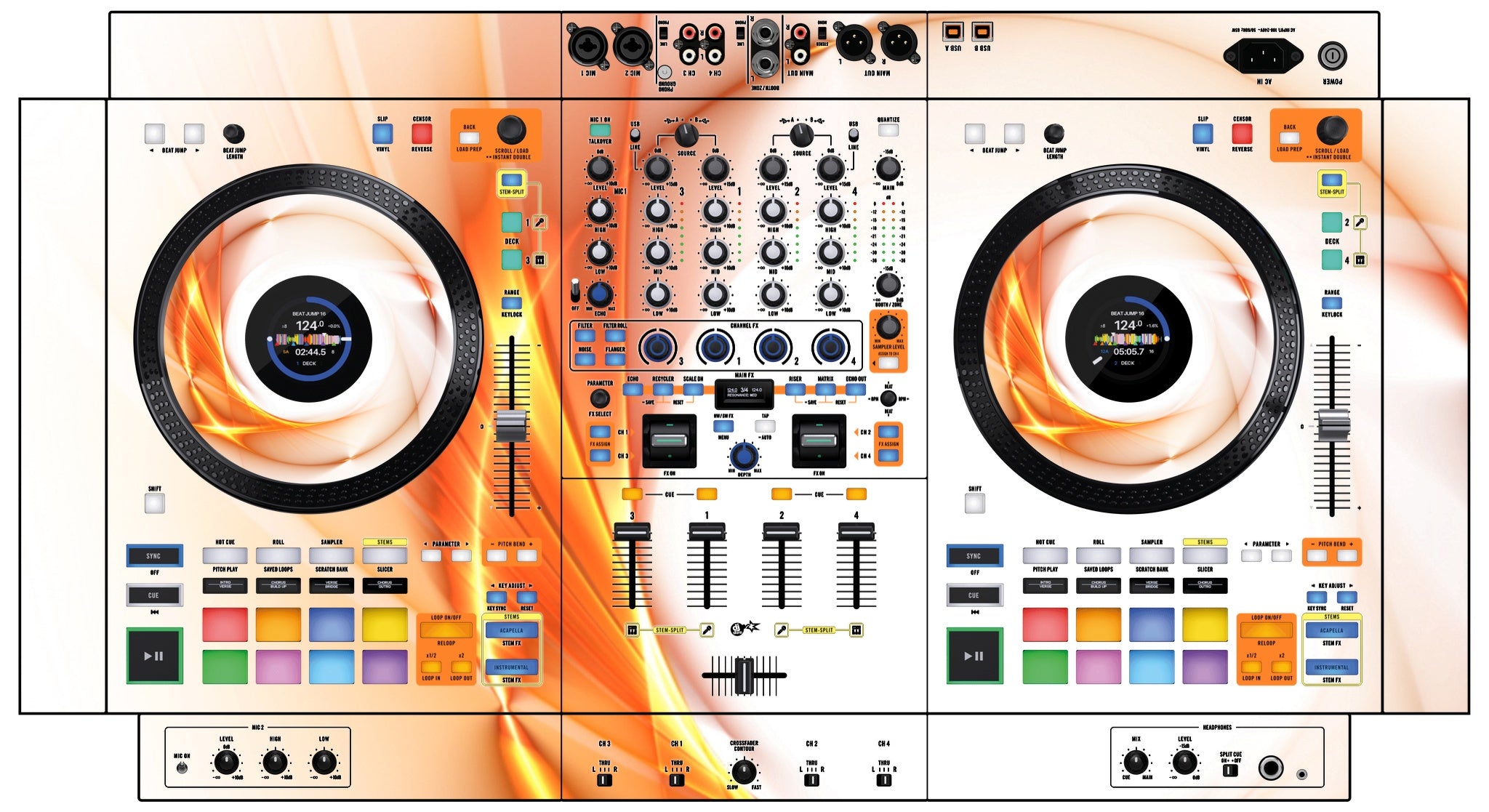The image size is (1489, 812).
Task: Select deck 3 button on left deck
Action: (x=511, y=260)
